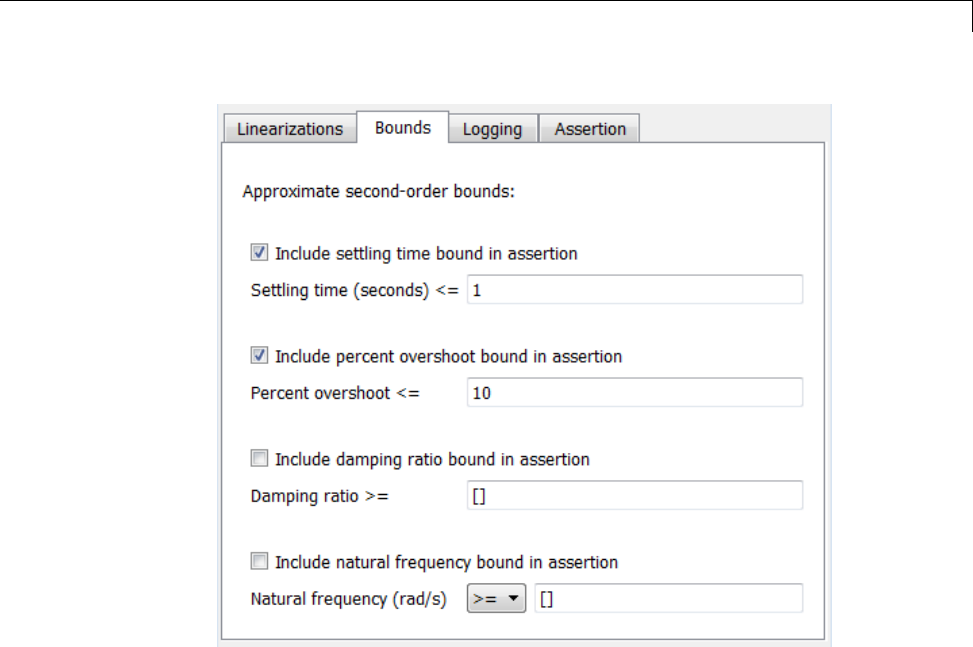This screenshot has width=973, height=647.
Task: Select the Natural frequency value field
Action: (668, 599)
